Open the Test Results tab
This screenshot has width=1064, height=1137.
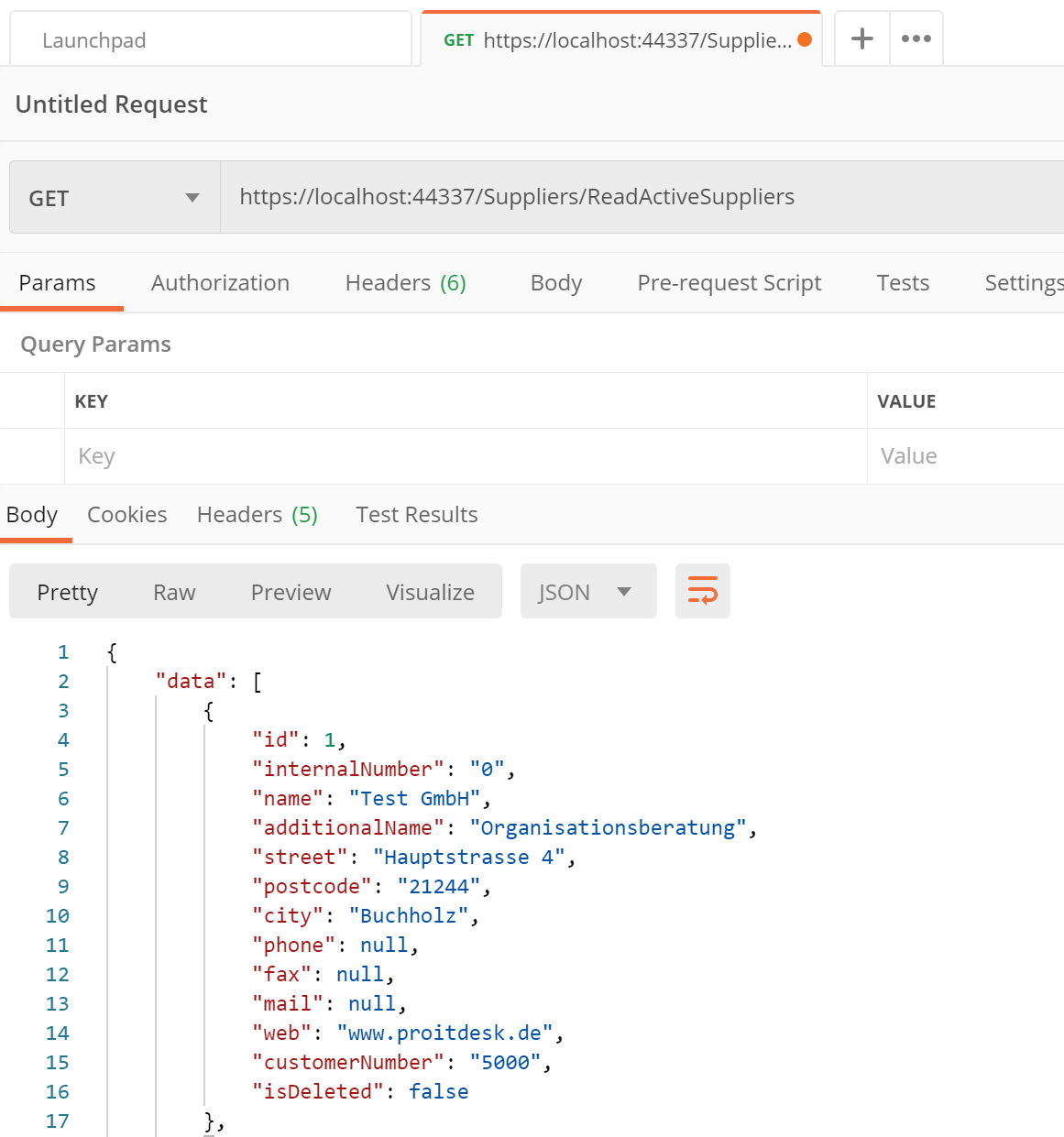coord(416,515)
